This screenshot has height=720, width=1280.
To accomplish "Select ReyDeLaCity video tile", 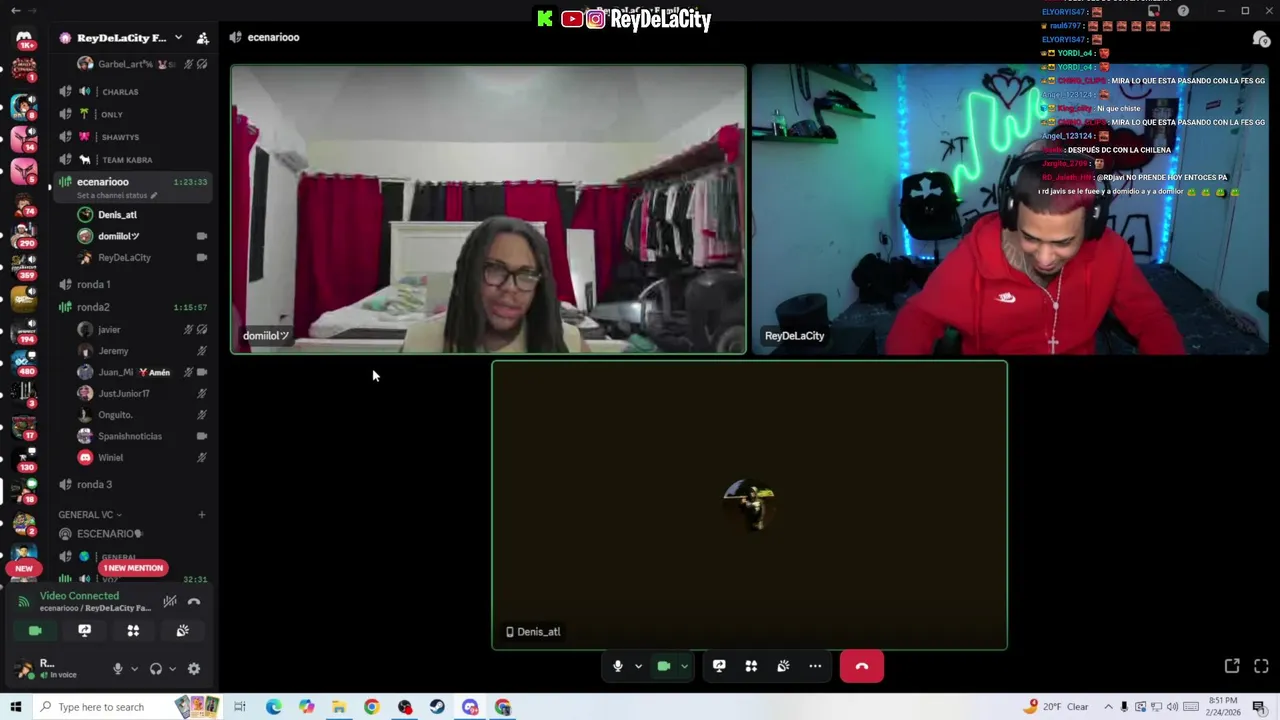I will click(1010, 209).
